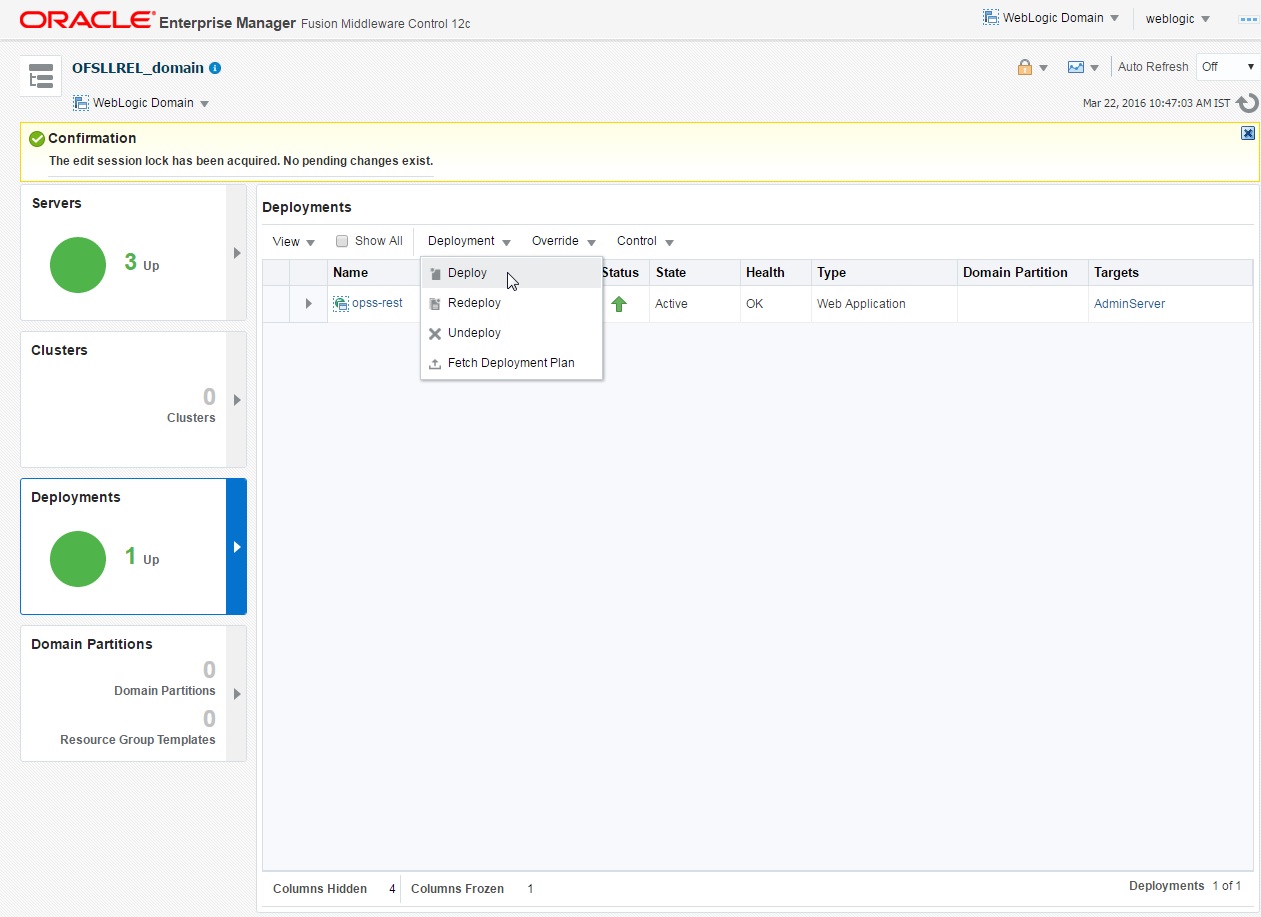Click the refresh timestamp text

[1157, 103]
